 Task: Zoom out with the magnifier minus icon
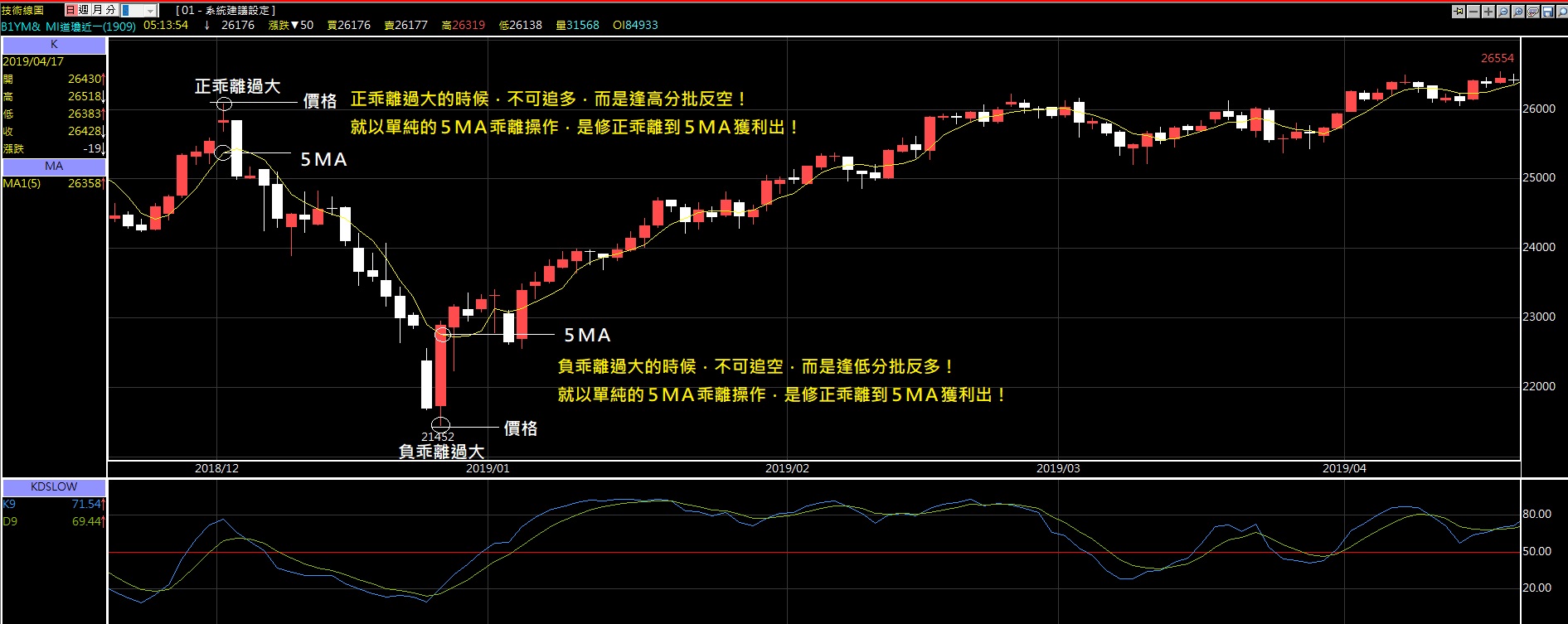click(1502, 11)
